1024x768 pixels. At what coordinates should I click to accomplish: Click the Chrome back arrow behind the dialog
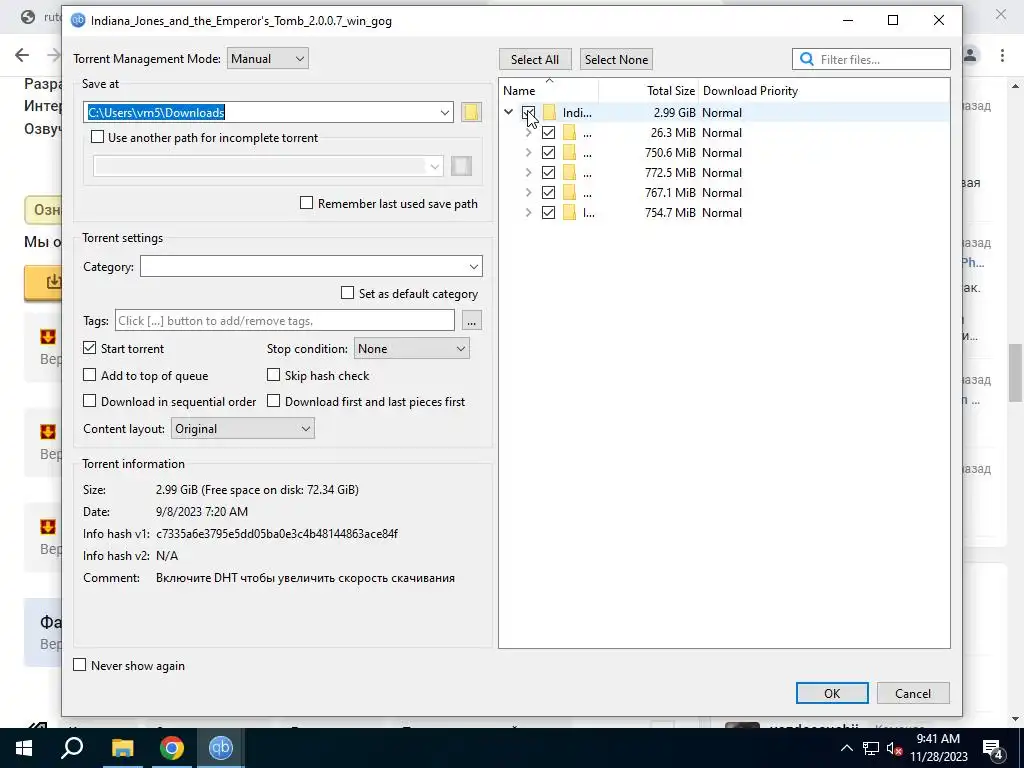[22, 55]
